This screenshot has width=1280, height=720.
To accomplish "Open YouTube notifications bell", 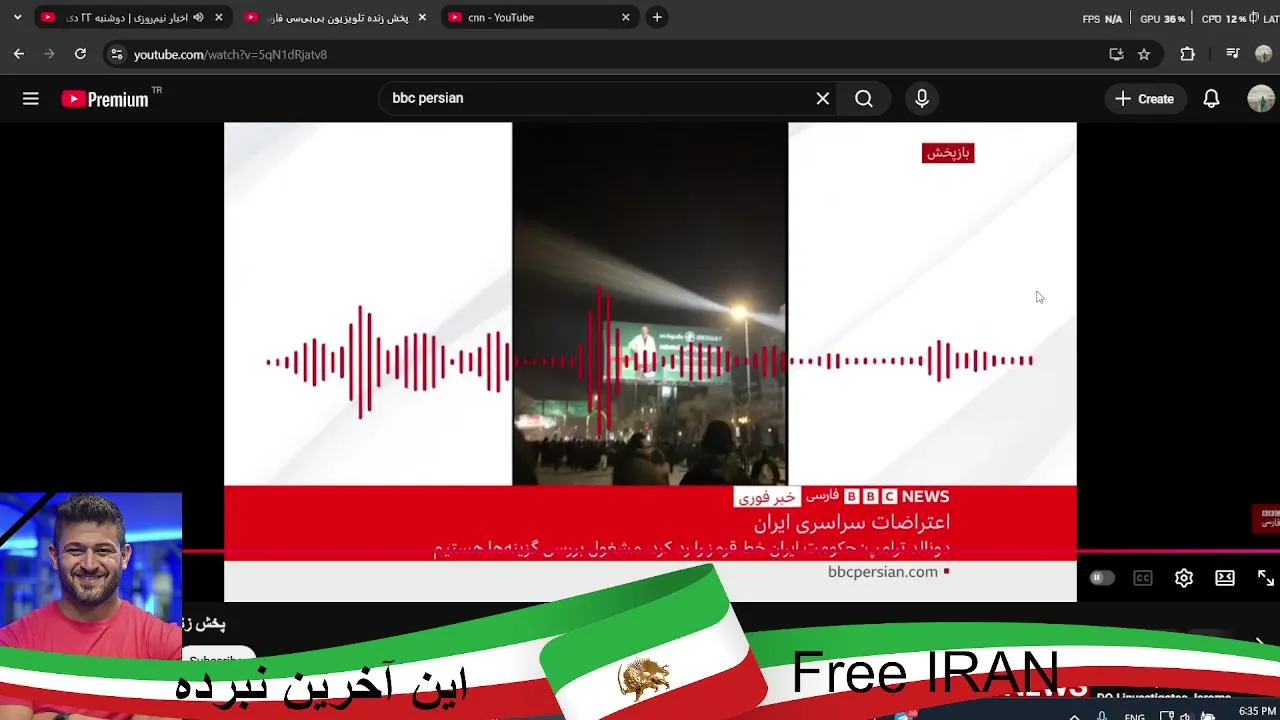I will [1211, 98].
